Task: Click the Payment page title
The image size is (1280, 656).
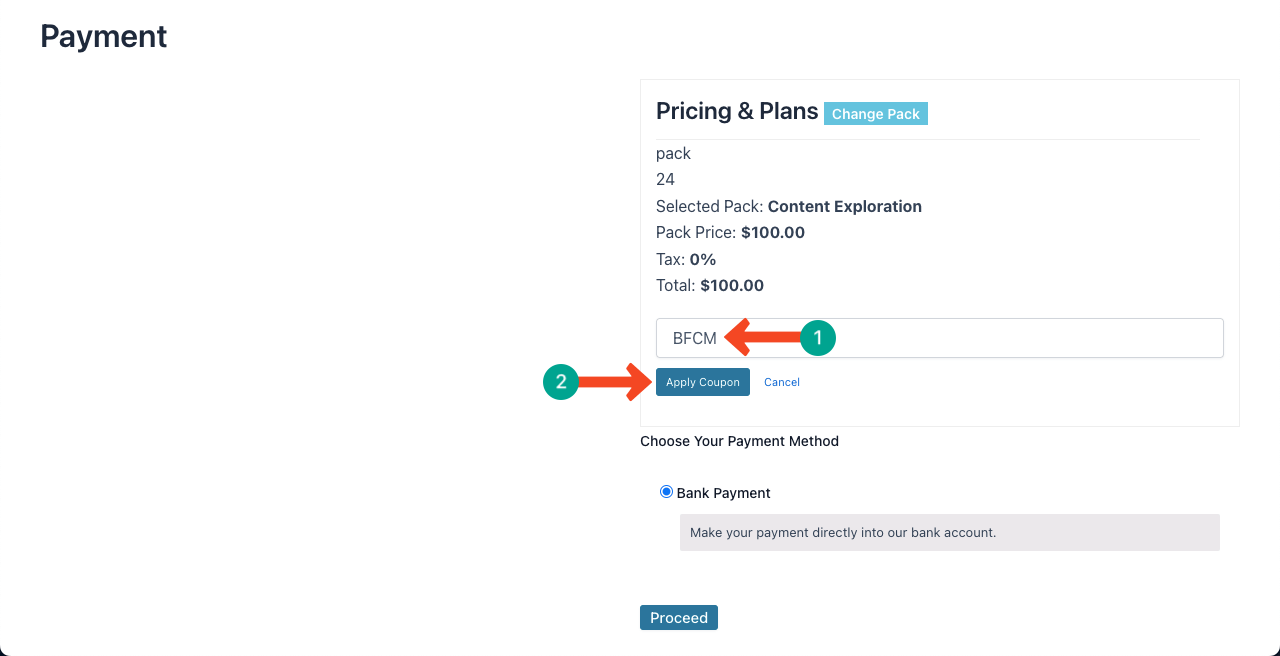Action: (x=104, y=36)
